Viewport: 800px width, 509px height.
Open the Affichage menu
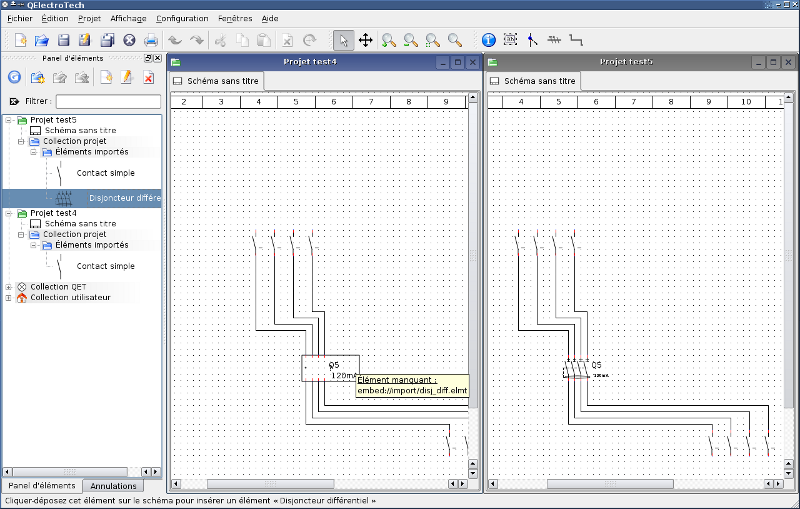128,18
